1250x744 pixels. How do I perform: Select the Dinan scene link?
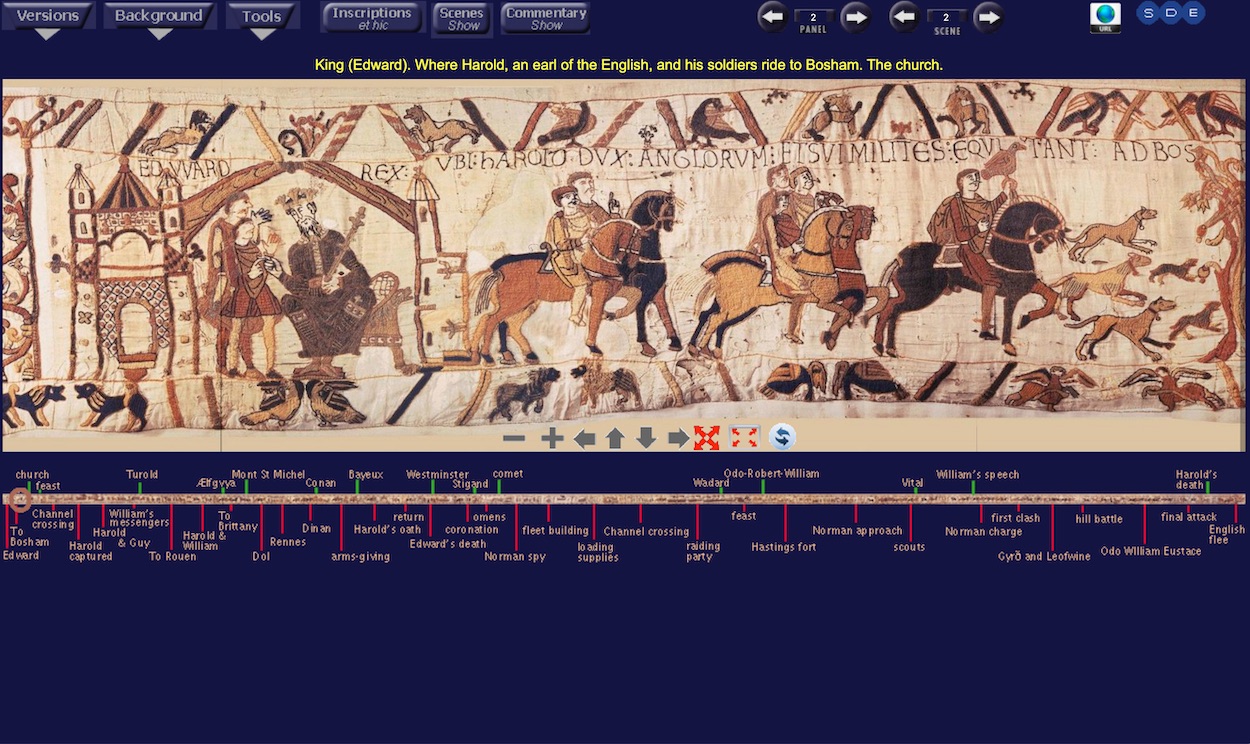tap(316, 529)
